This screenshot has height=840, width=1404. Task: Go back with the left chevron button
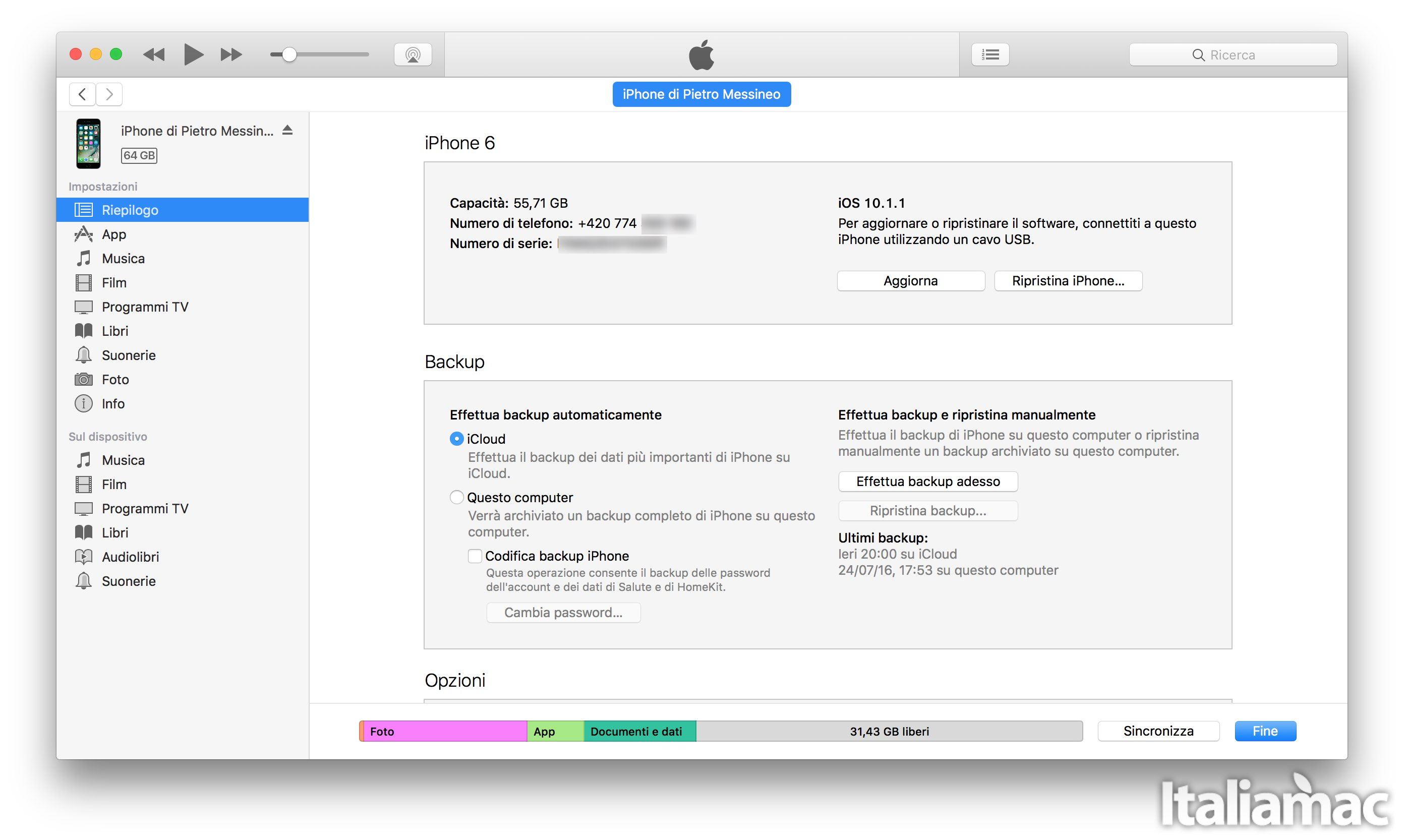[82, 94]
